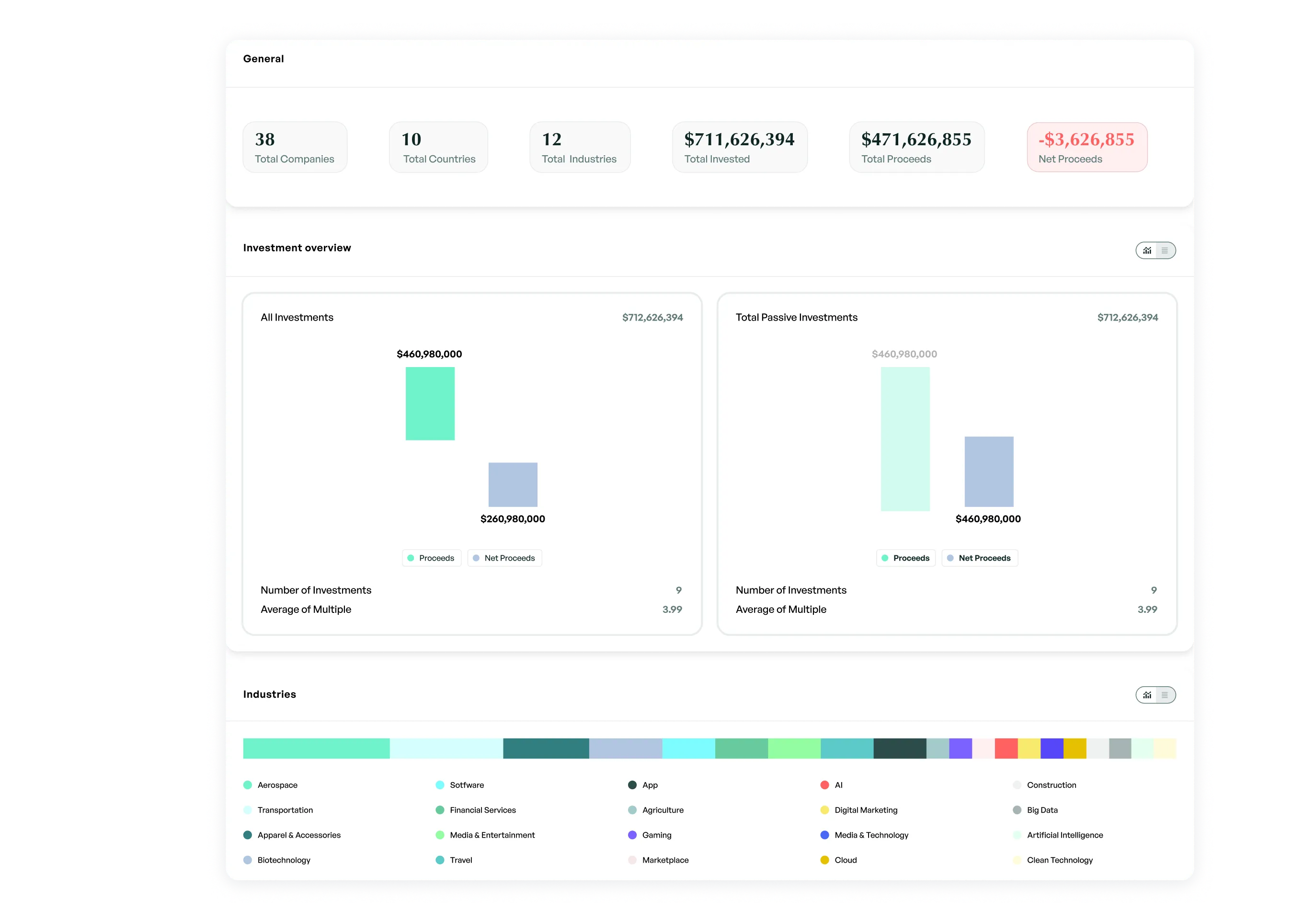This screenshot has height=921, width=1316.
Task: Click the Gaming legend dot
Action: 632,835
